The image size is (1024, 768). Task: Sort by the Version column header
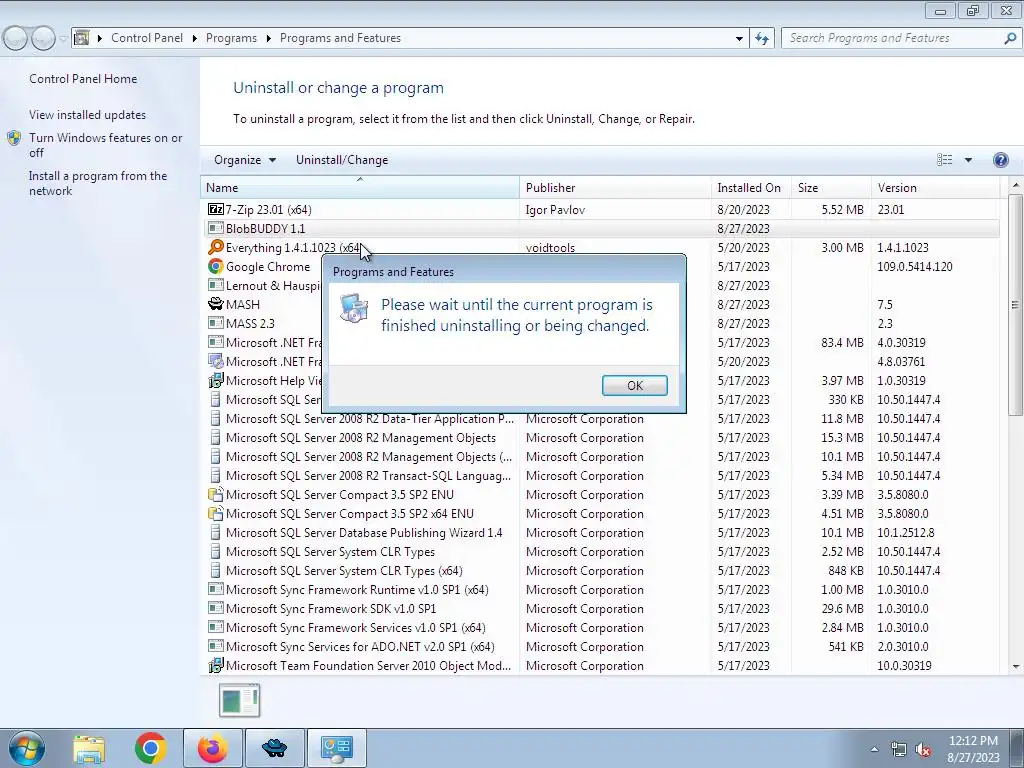coord(935,187)
